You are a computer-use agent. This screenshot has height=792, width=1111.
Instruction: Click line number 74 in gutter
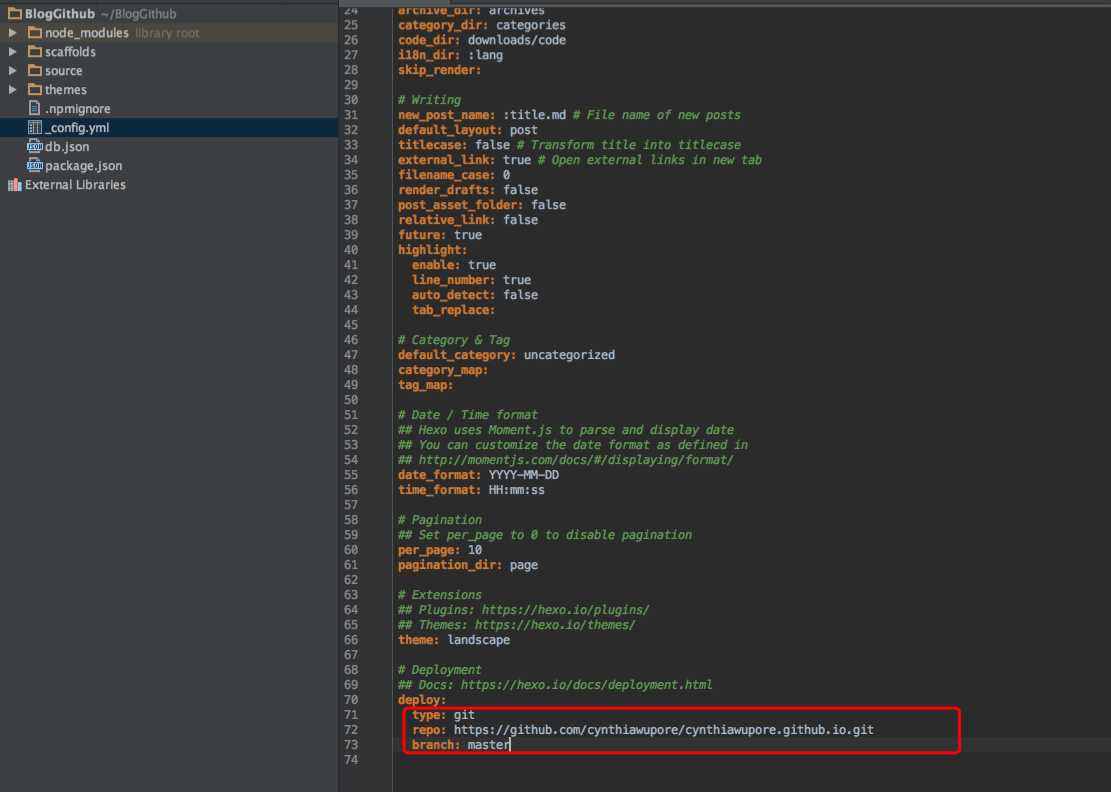(351, 760)
